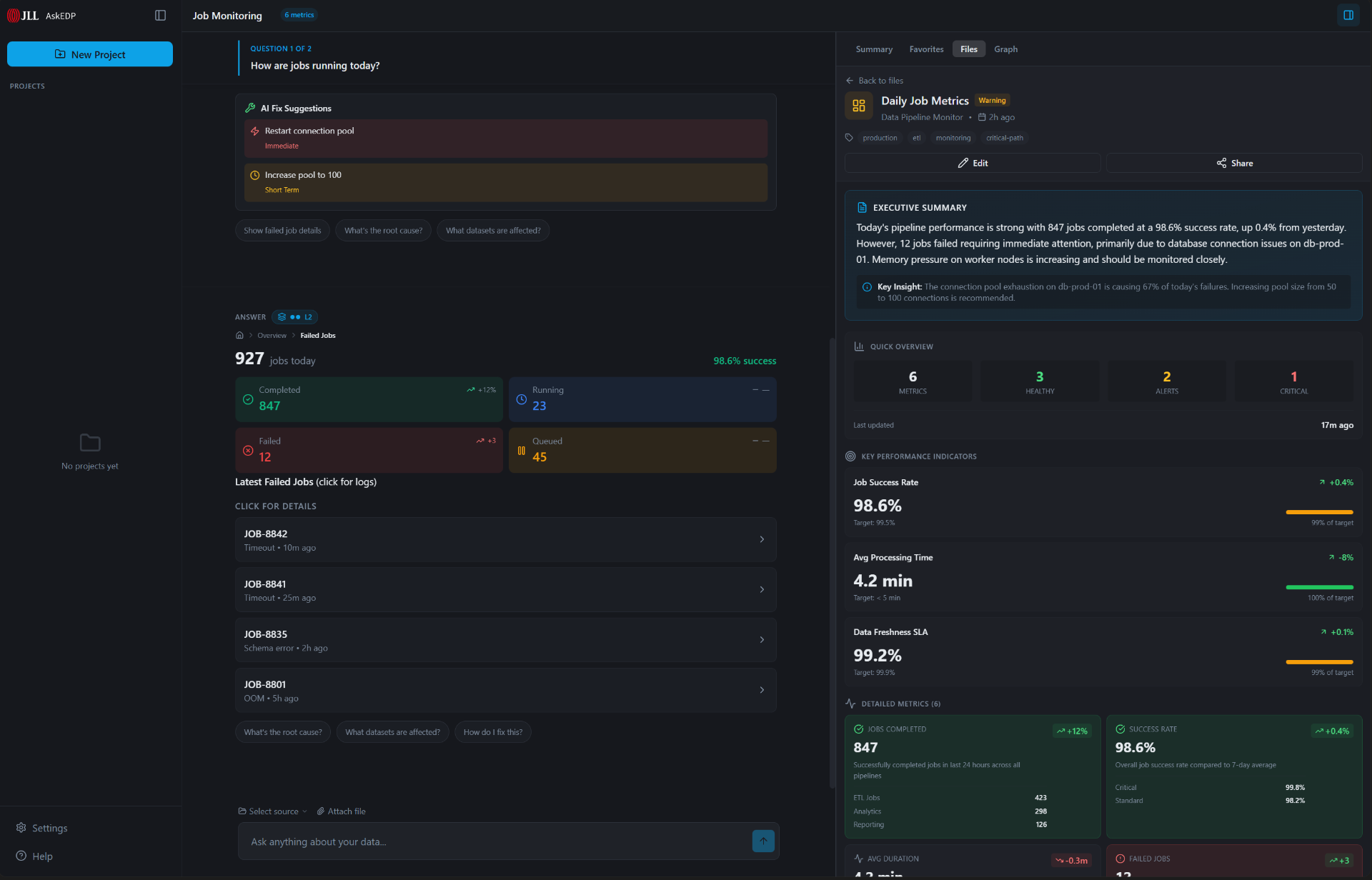
Task: Open Settings in the sidebar
Action: click(42, 828)
